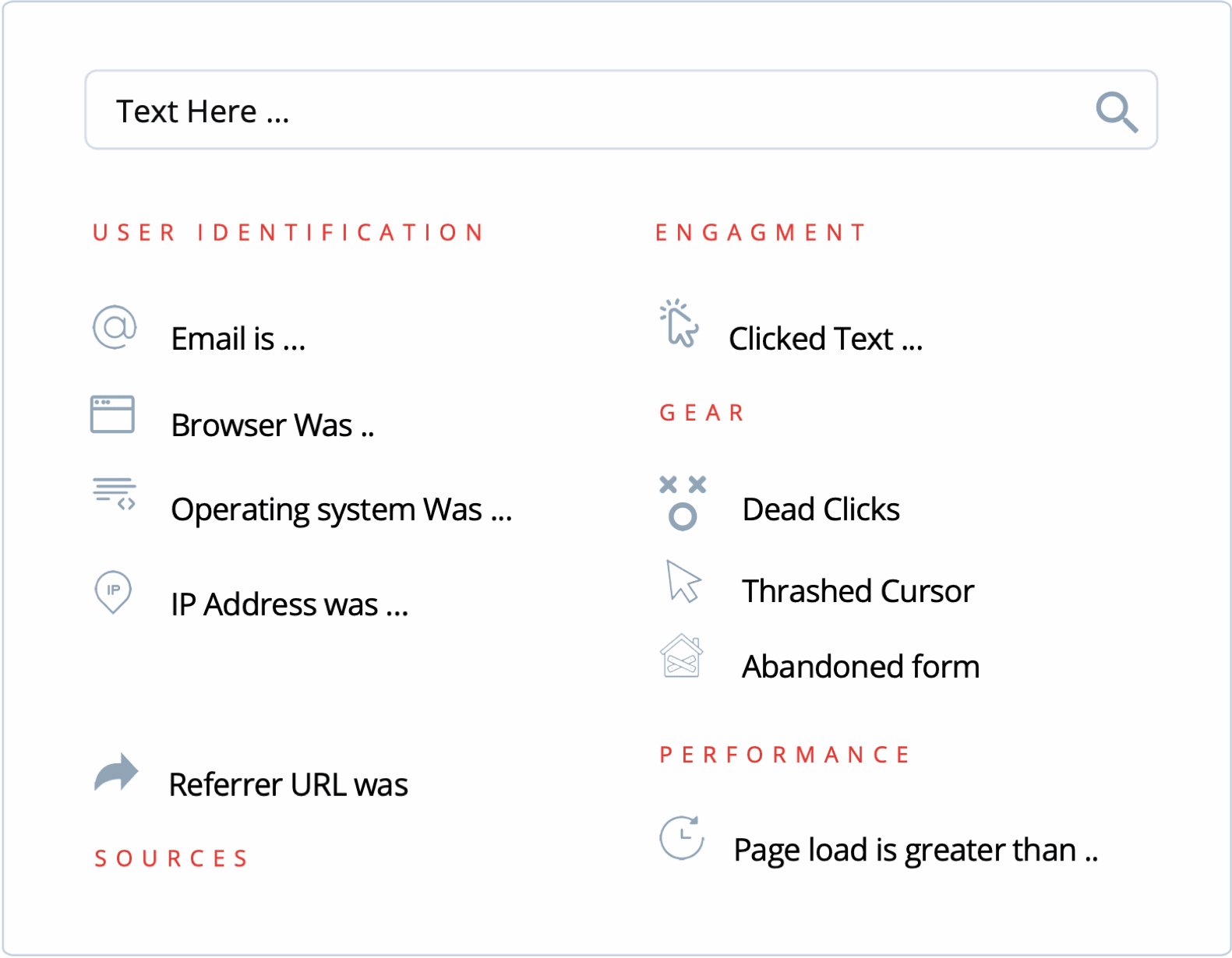Click the email @ symbol icon
1232x958 pixels.
[115, 327]
